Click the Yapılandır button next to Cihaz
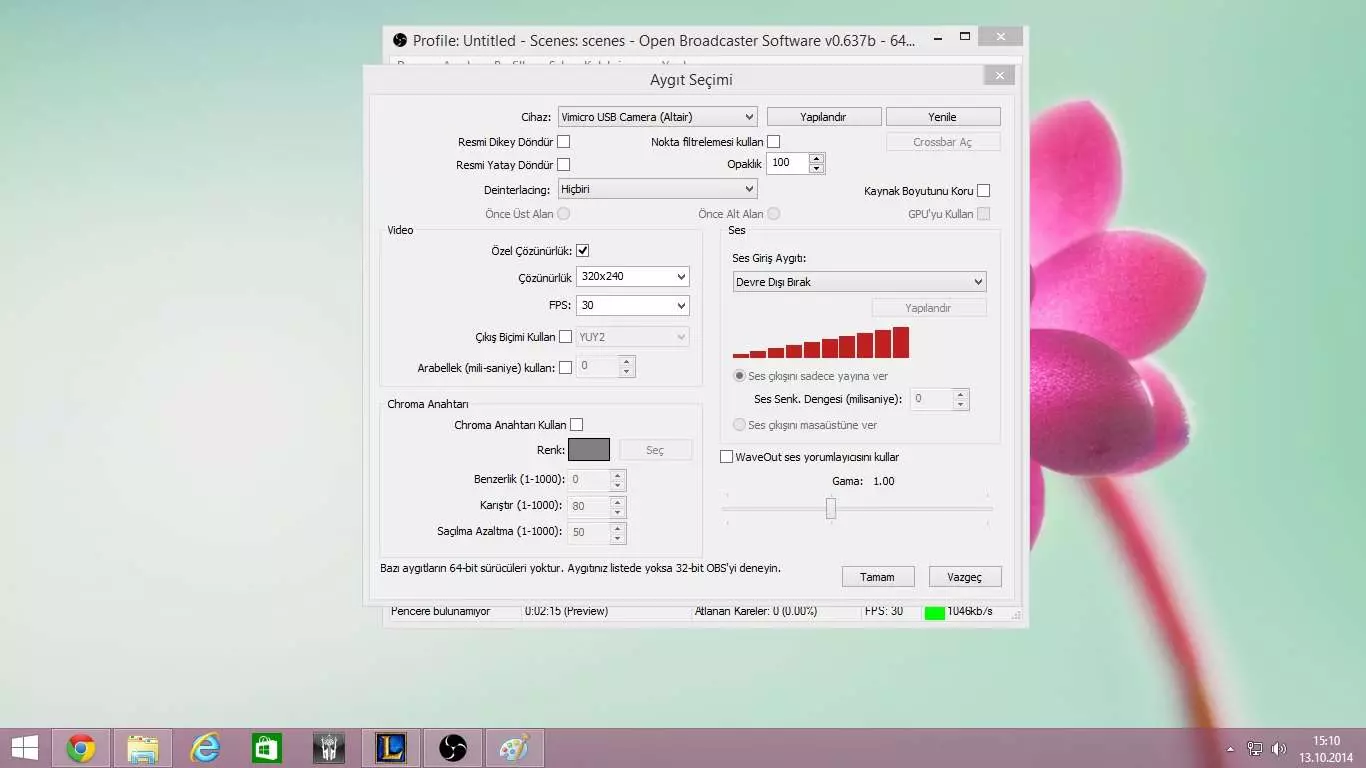 click(824, 117)
